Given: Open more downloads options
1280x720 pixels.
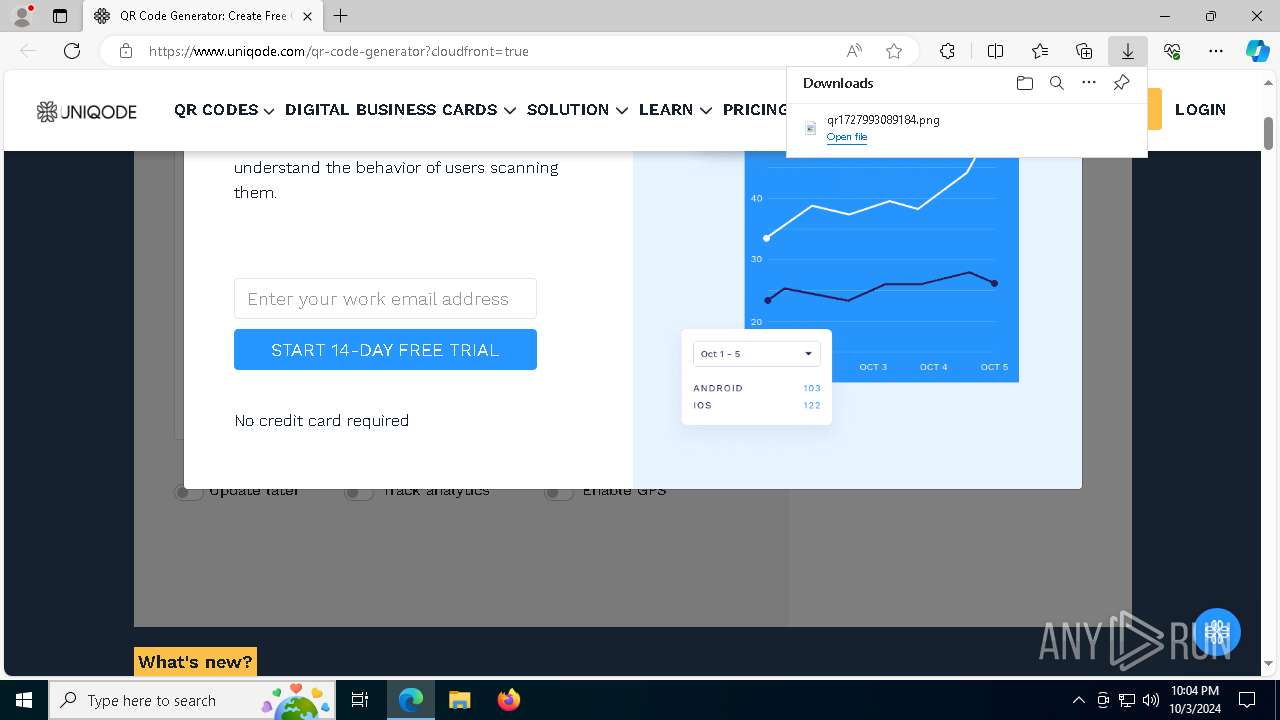Looking at the screenshot, I should pos(1089,83).
